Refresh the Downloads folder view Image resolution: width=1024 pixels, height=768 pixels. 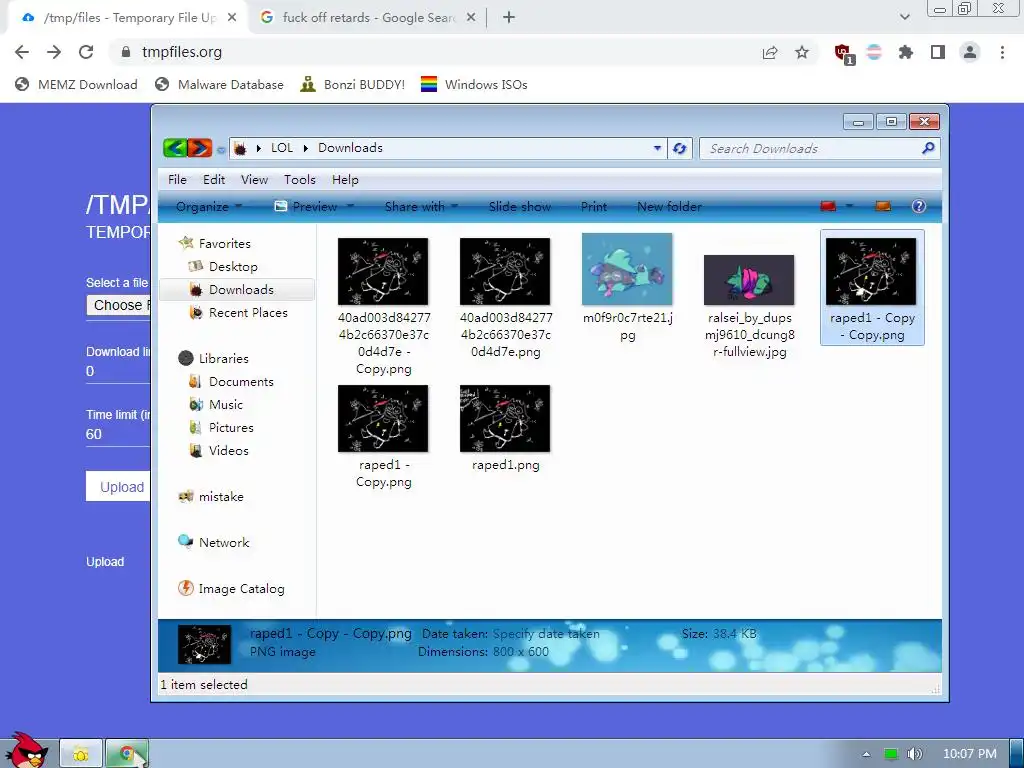coord(679,148)
